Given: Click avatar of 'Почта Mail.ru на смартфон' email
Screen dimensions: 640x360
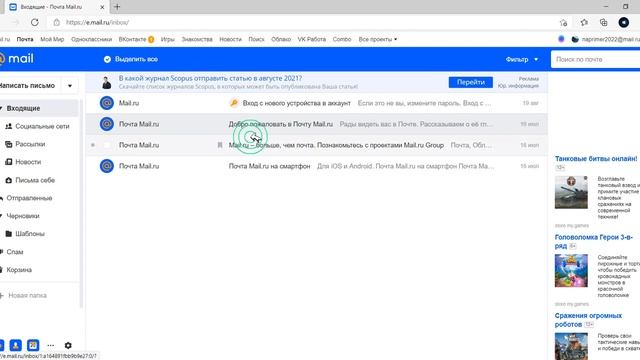Looking at the screenshot, I should coord(107,166).
